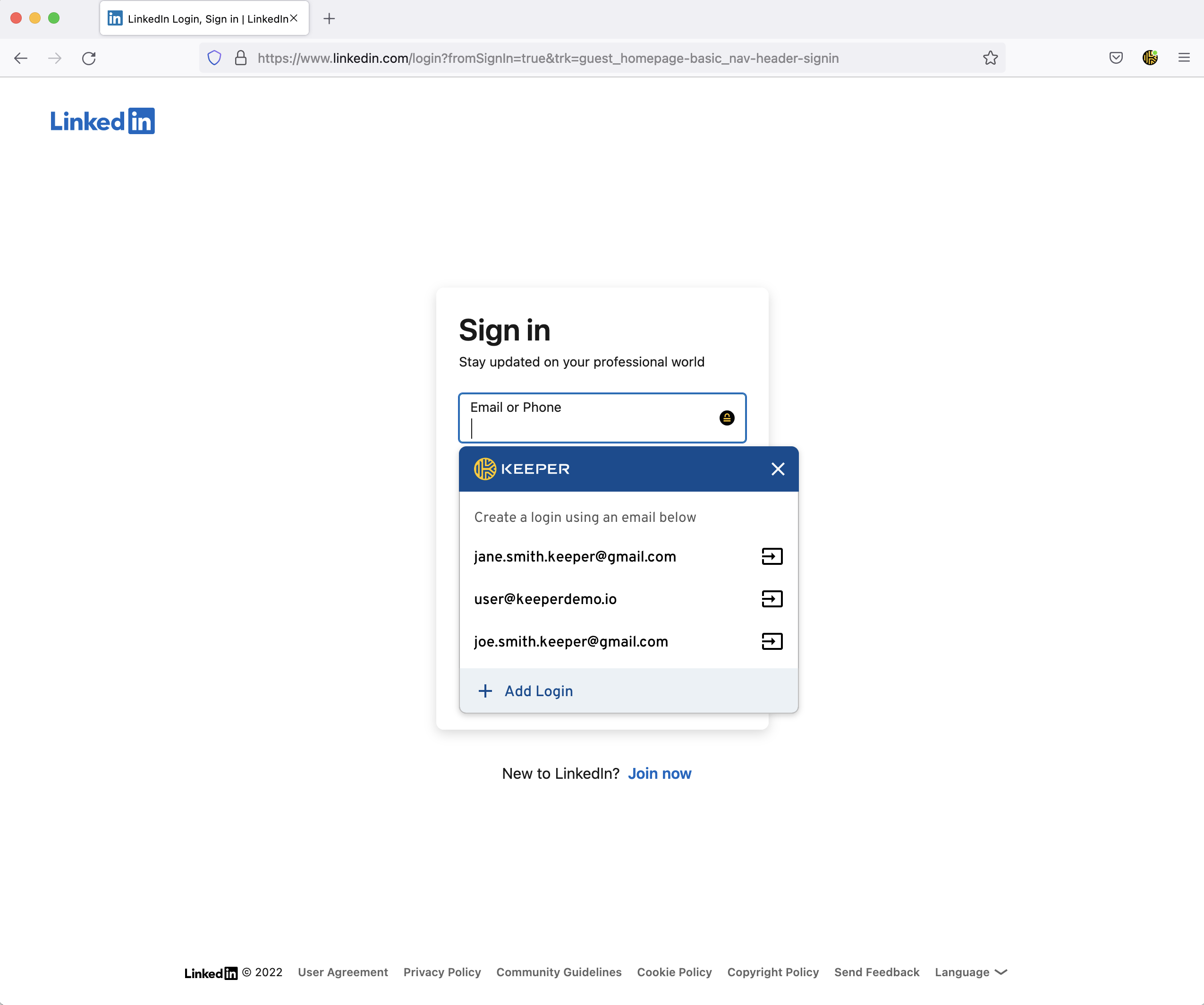Select the user@keeperdemo.io email text
1204x1005 pixels.
(x=545, y=599)
